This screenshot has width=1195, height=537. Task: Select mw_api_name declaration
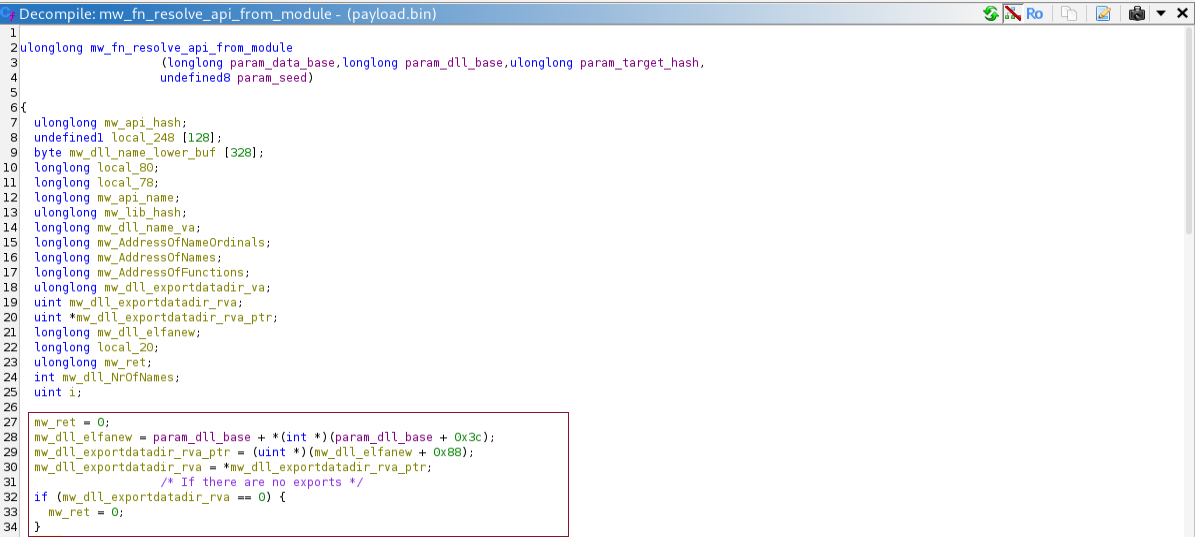[136, 197]
